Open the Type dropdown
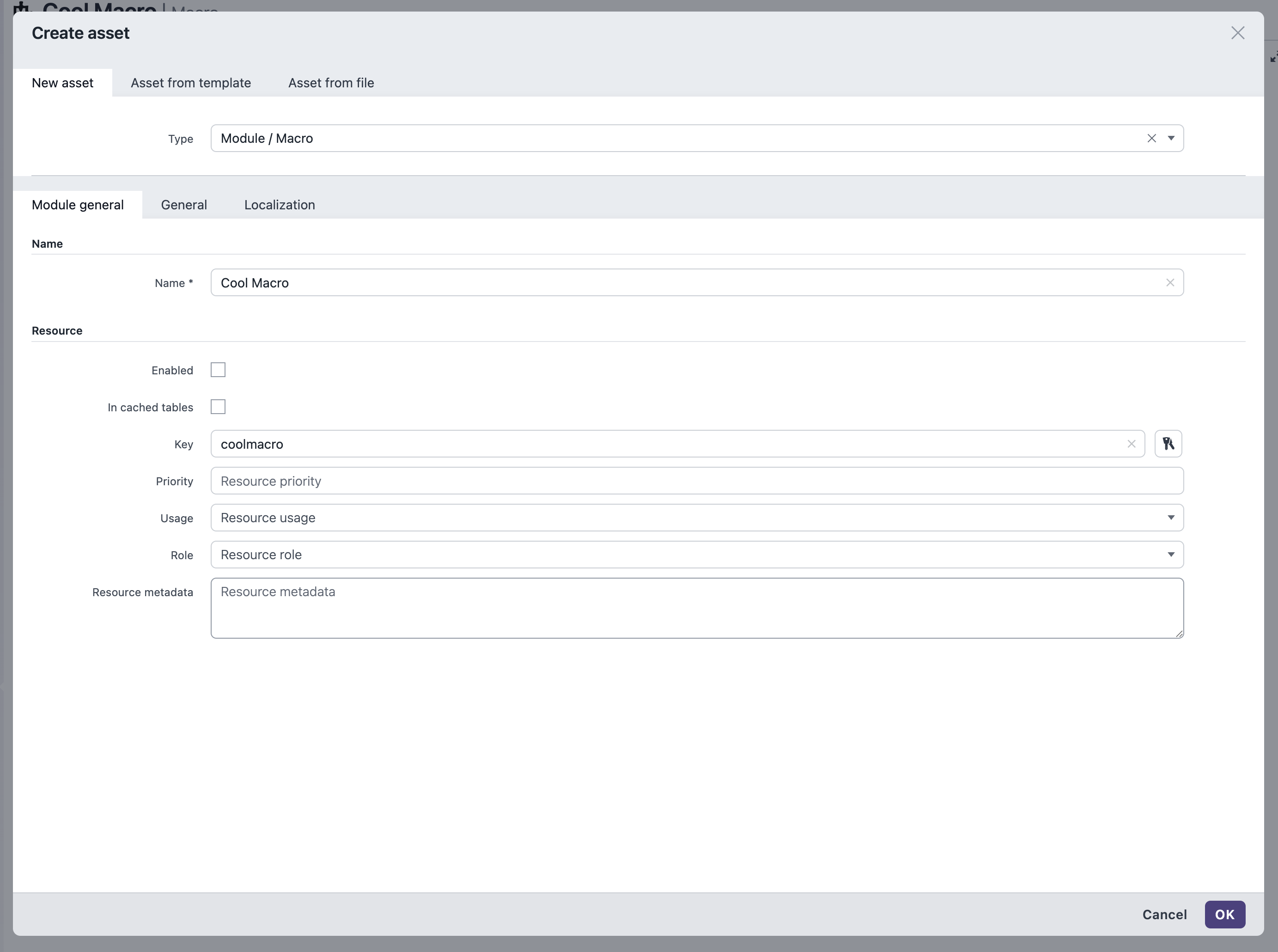The image size is (1278, 952). [x=1172, y=138]
